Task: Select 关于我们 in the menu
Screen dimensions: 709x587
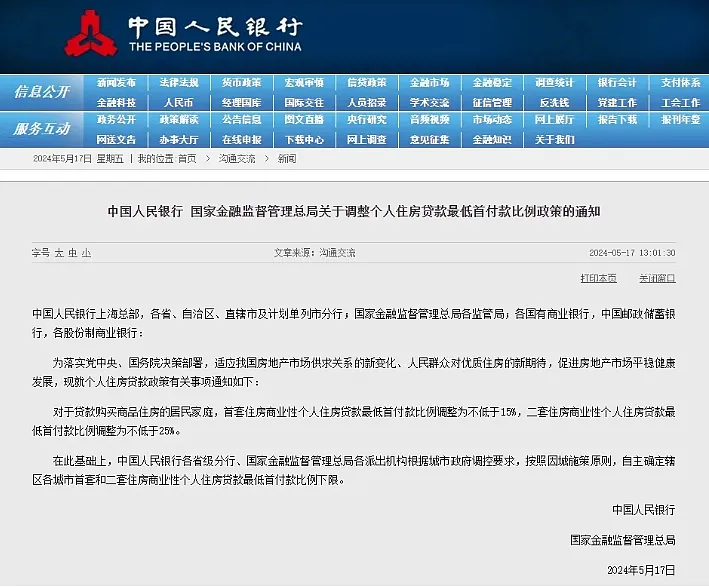Action: tap(554, 140)
